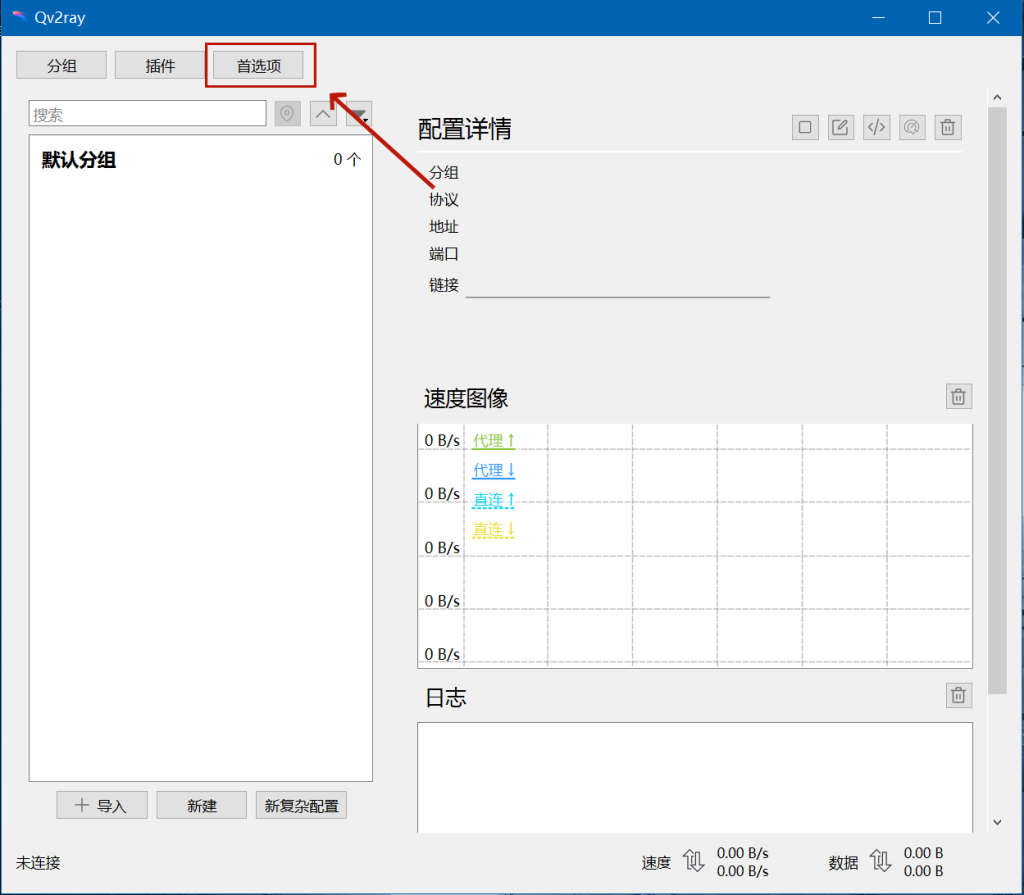Click the 新建 new button
The height and width of the screenshot is (895, 1024).
(202, 806)
